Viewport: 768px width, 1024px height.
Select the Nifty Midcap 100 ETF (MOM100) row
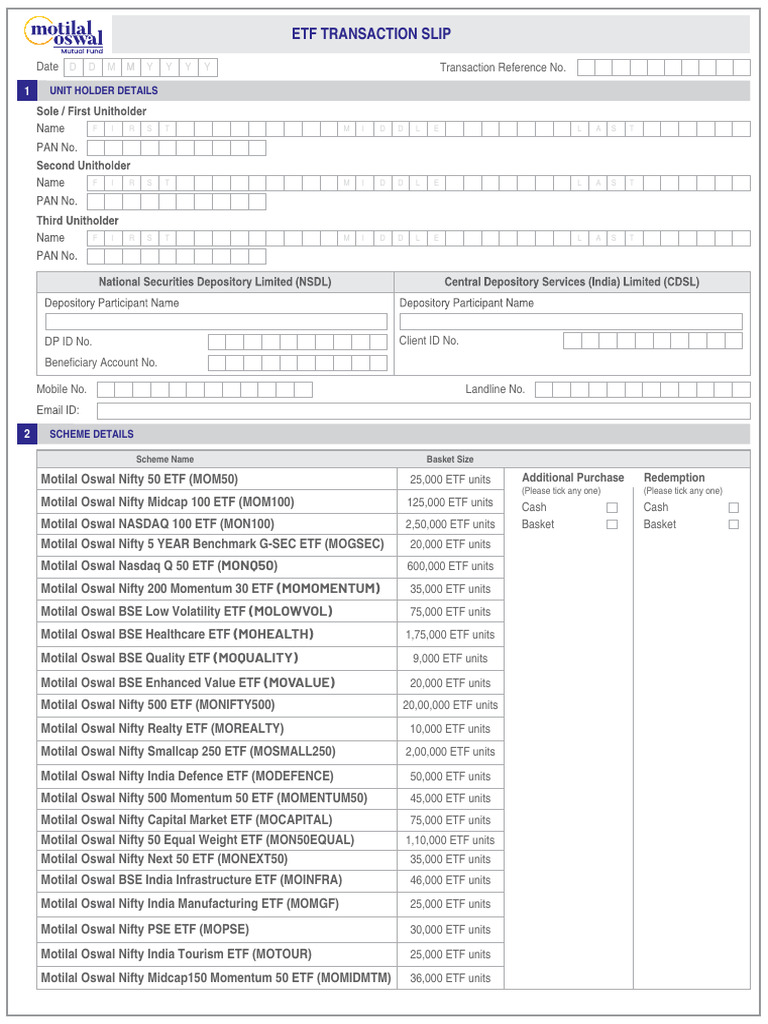click(x=270, y=502)
